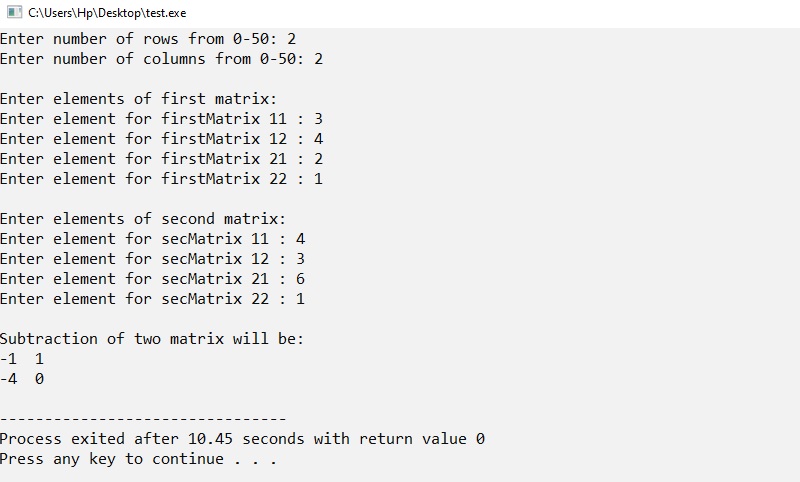Viewport: 800px width, 482px height.
Task: Click the title bar path C:\Users\Hp\Desktop\test.exe
Action: [x=107, y=13]
